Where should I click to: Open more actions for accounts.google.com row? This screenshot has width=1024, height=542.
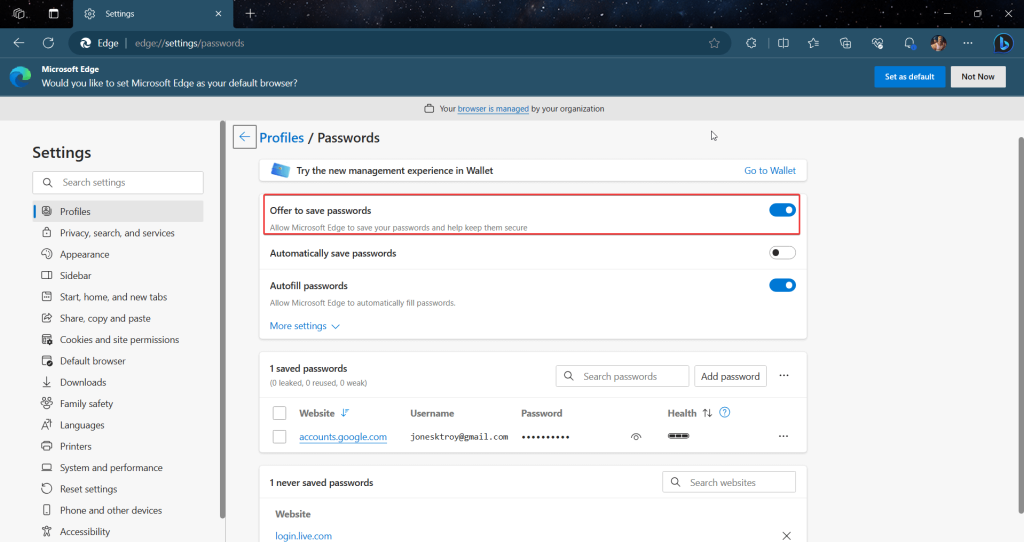click(x=783, y=436)
